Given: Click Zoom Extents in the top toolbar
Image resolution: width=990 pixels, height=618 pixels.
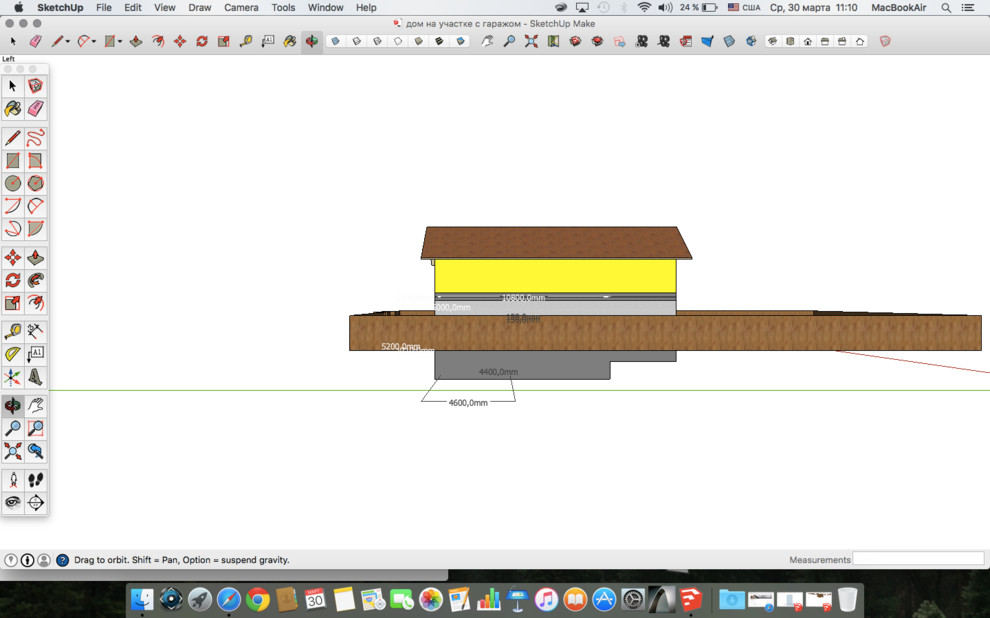Looking at the screenshot, I should click(x=531, y=42).
